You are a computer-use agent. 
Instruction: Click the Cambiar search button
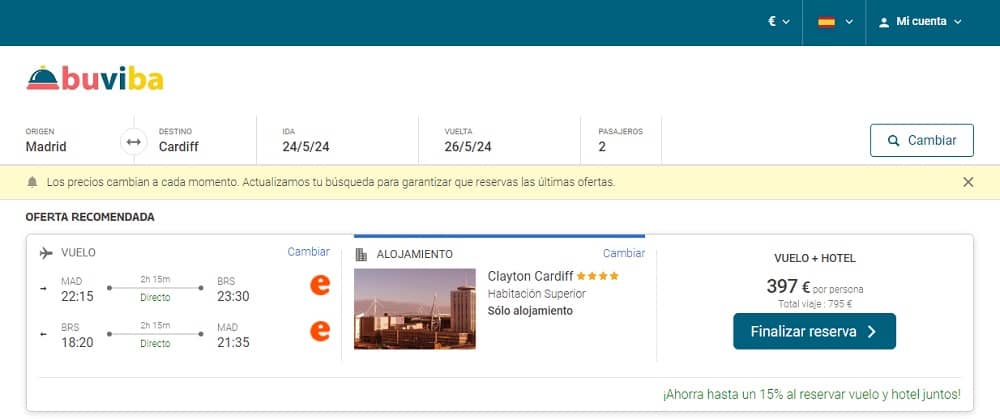pyautogui.click(x=922, y=140)
